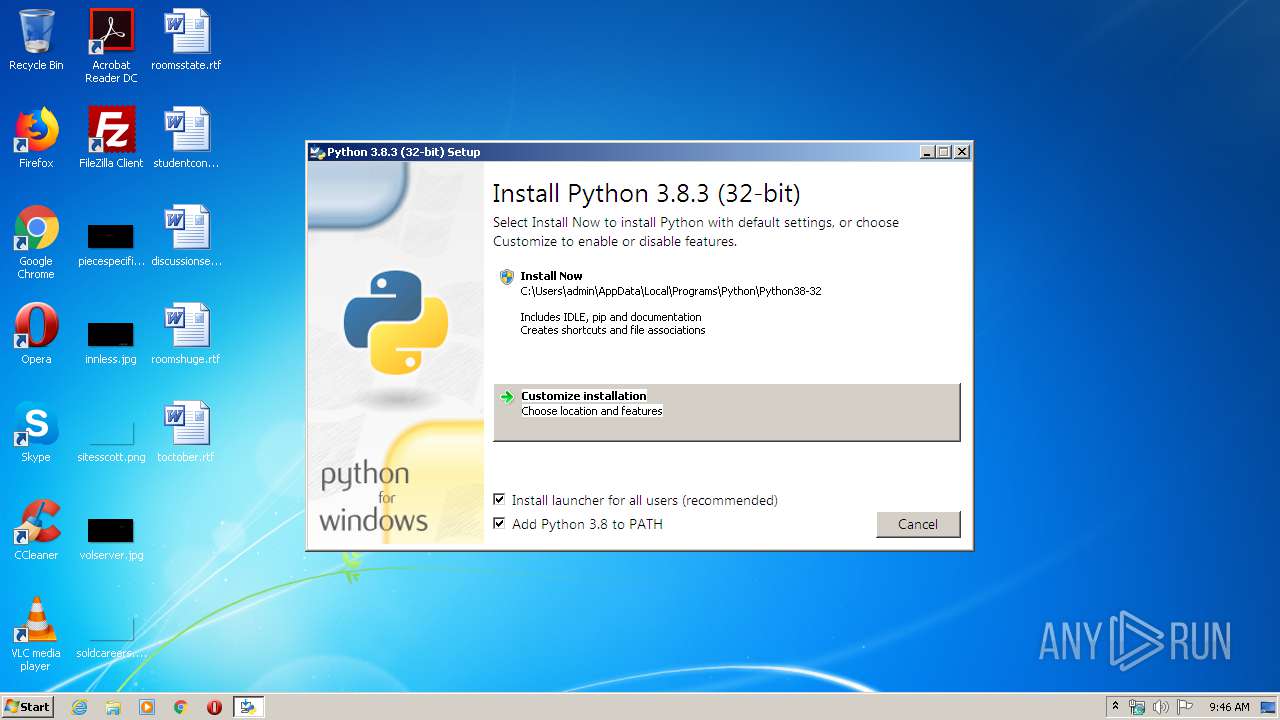Select sitesscott.png image file
This screenshot has width=1280, height=720.
(x=111, y=439)
